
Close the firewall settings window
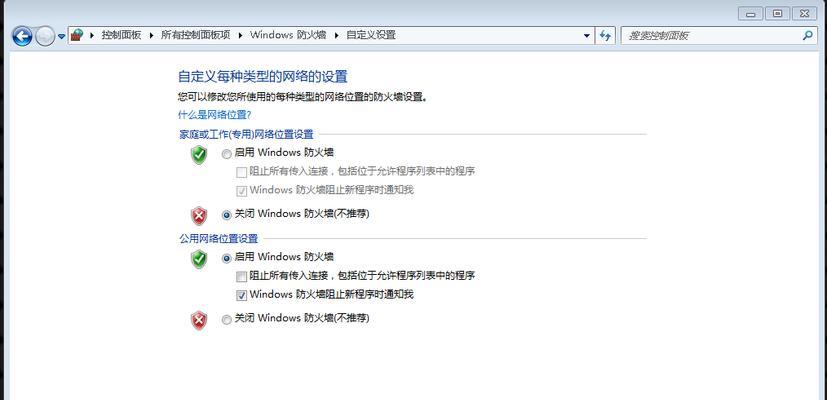[x=805, y=14]
